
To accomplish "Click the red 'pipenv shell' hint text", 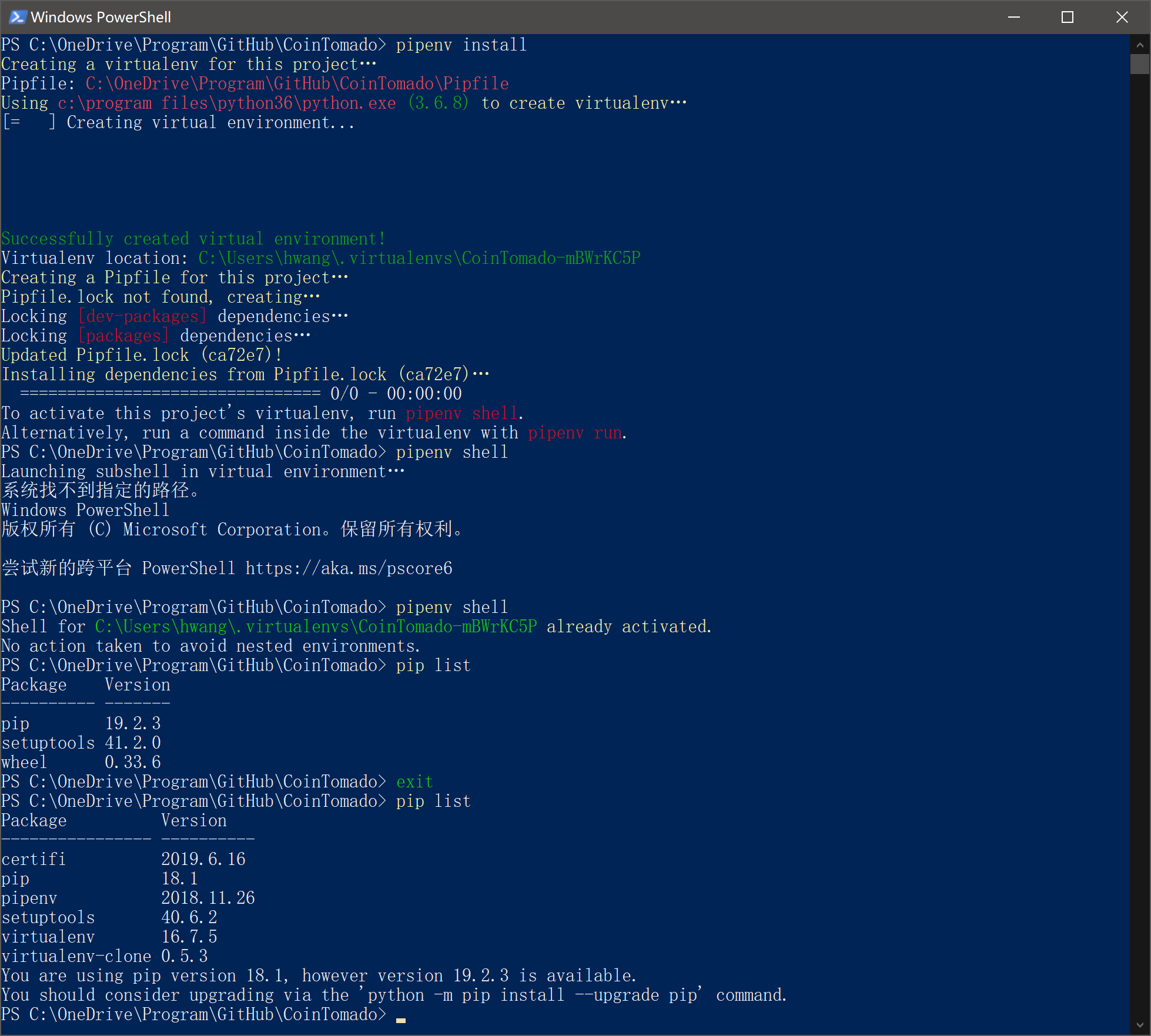I will (461, 414).
